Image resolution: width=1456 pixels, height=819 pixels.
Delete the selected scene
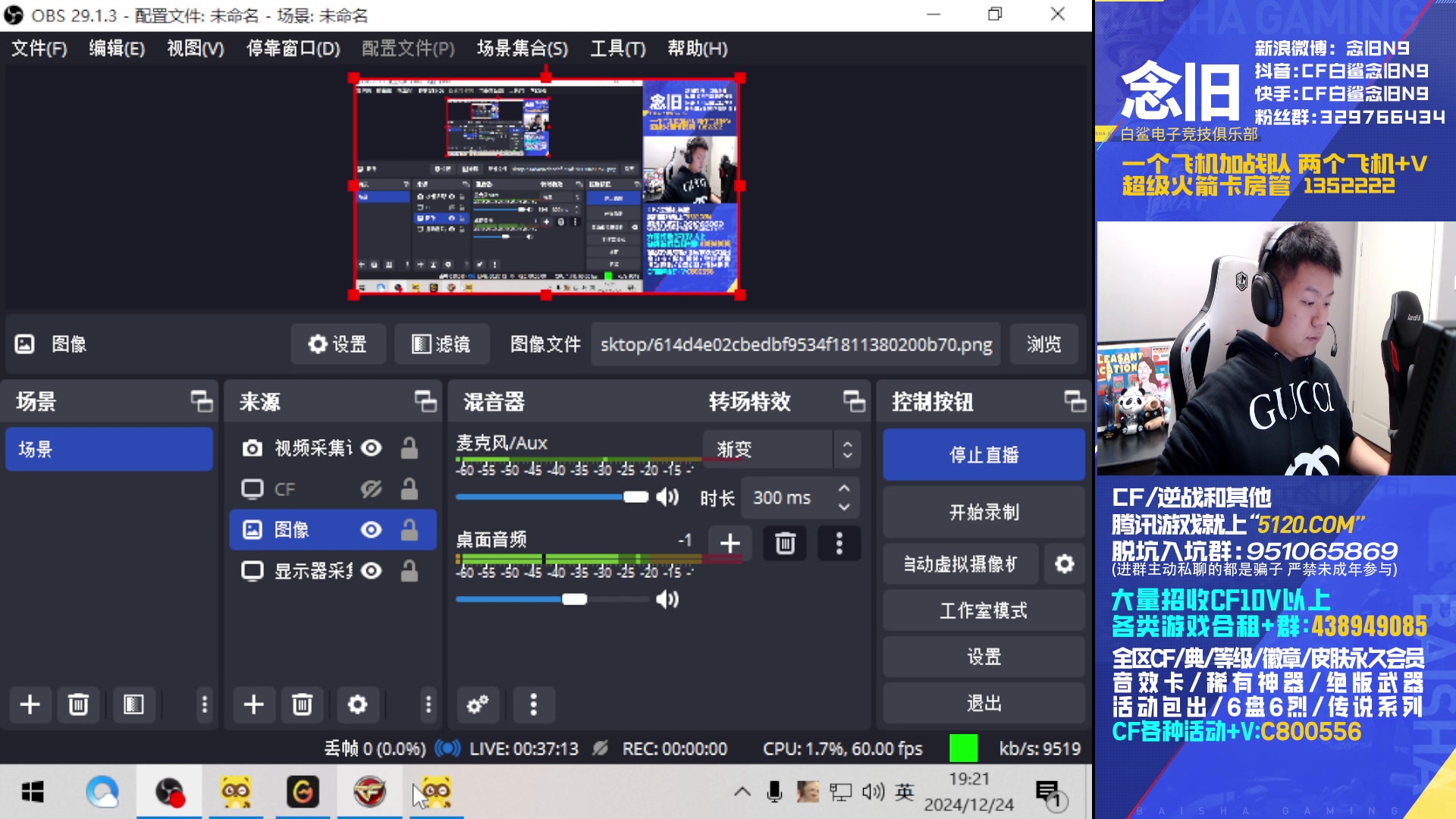pyautogui.click(x=78, y=704)
